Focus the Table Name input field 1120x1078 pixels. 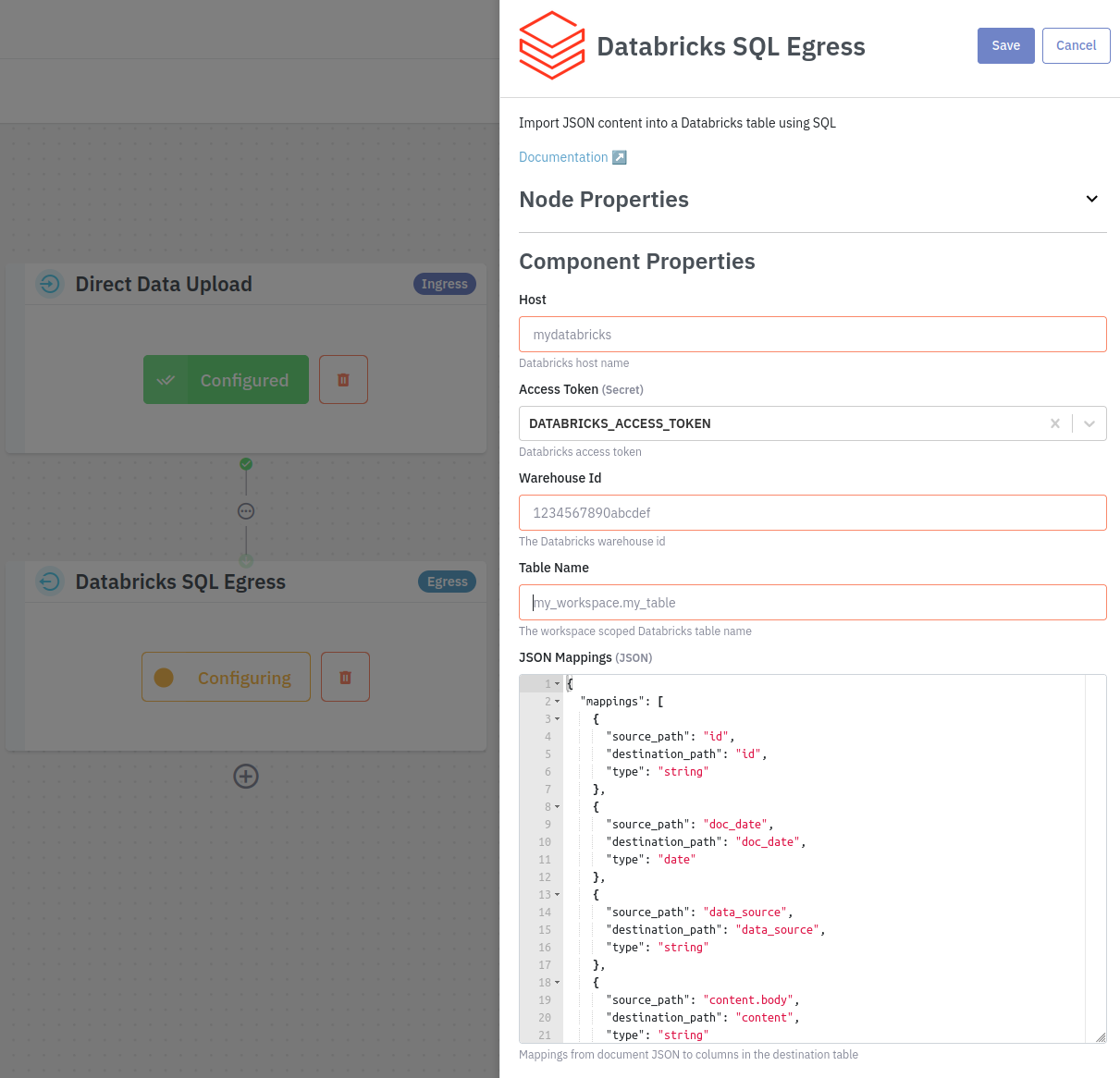coord(813,603)
